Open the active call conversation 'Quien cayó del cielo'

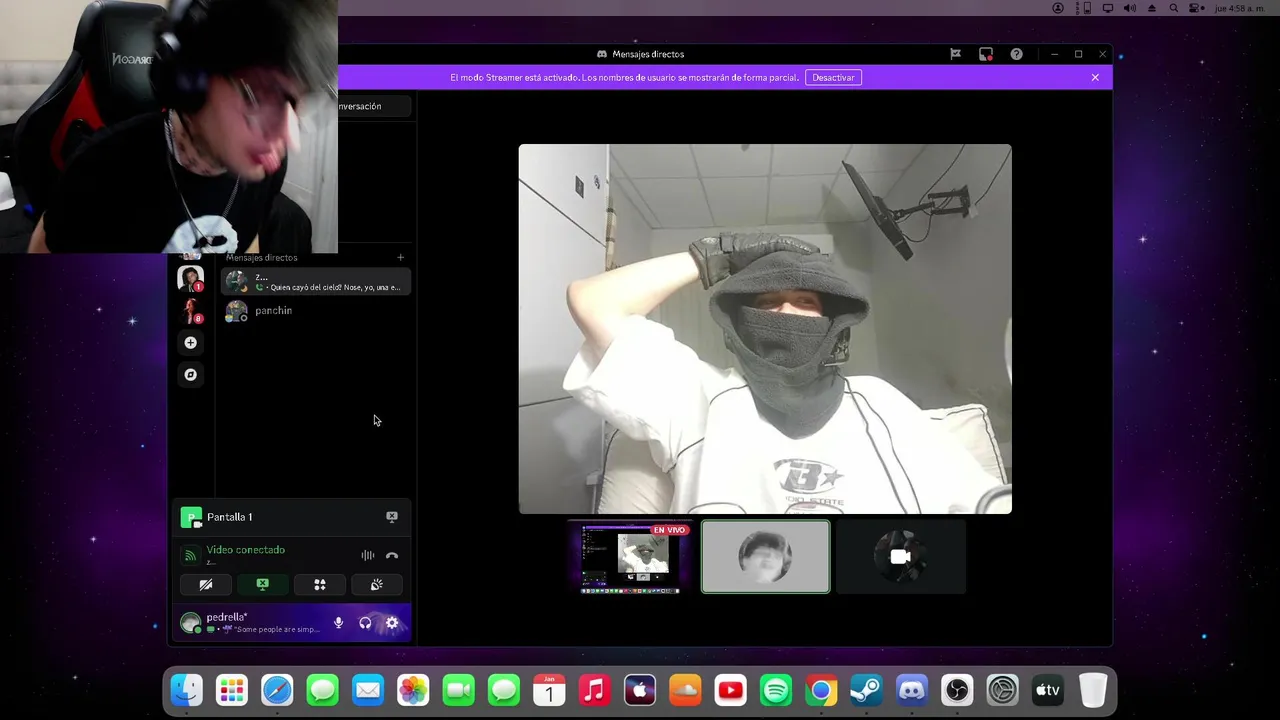tap(316, 282)
